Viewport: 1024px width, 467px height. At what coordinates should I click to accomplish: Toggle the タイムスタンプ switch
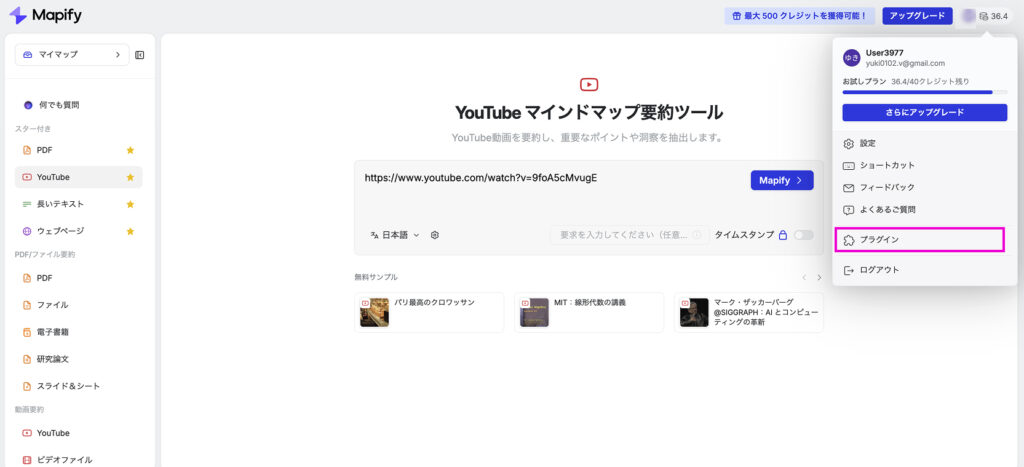coord(803,235)
